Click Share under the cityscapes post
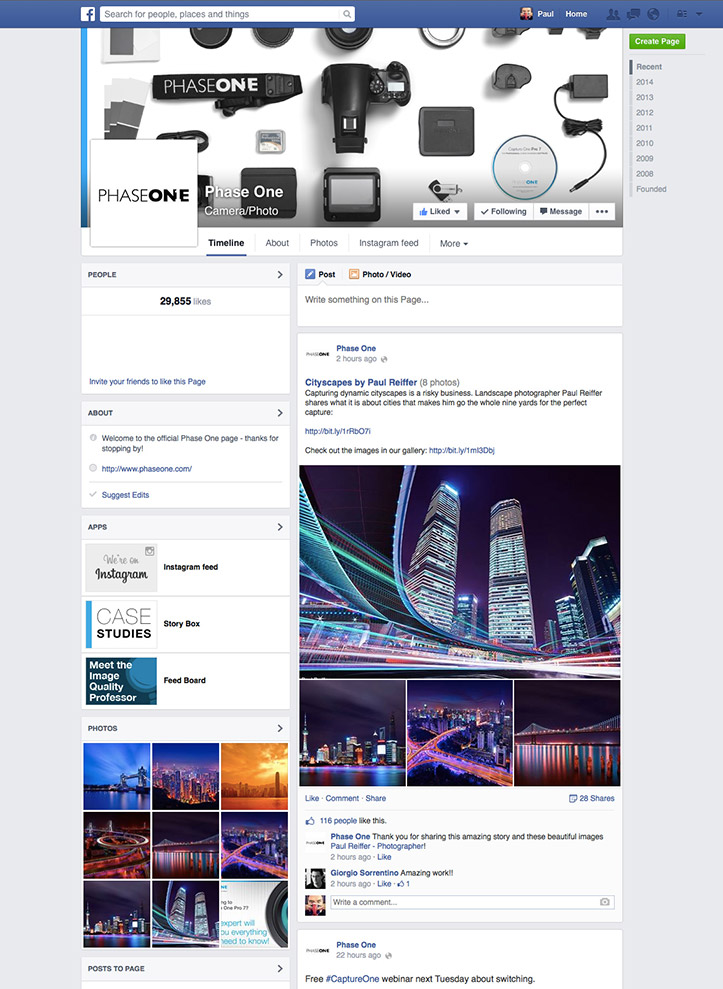The image size is (723, 989). 375,799
